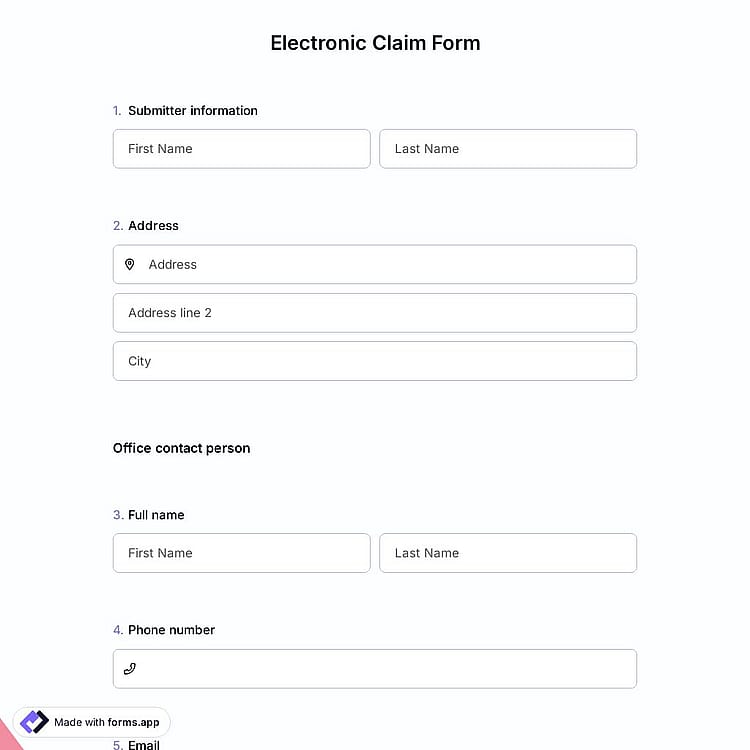The width and height of the screenshot is (750, 750).
Task: Select the Address input field
Action: point(375,265)
